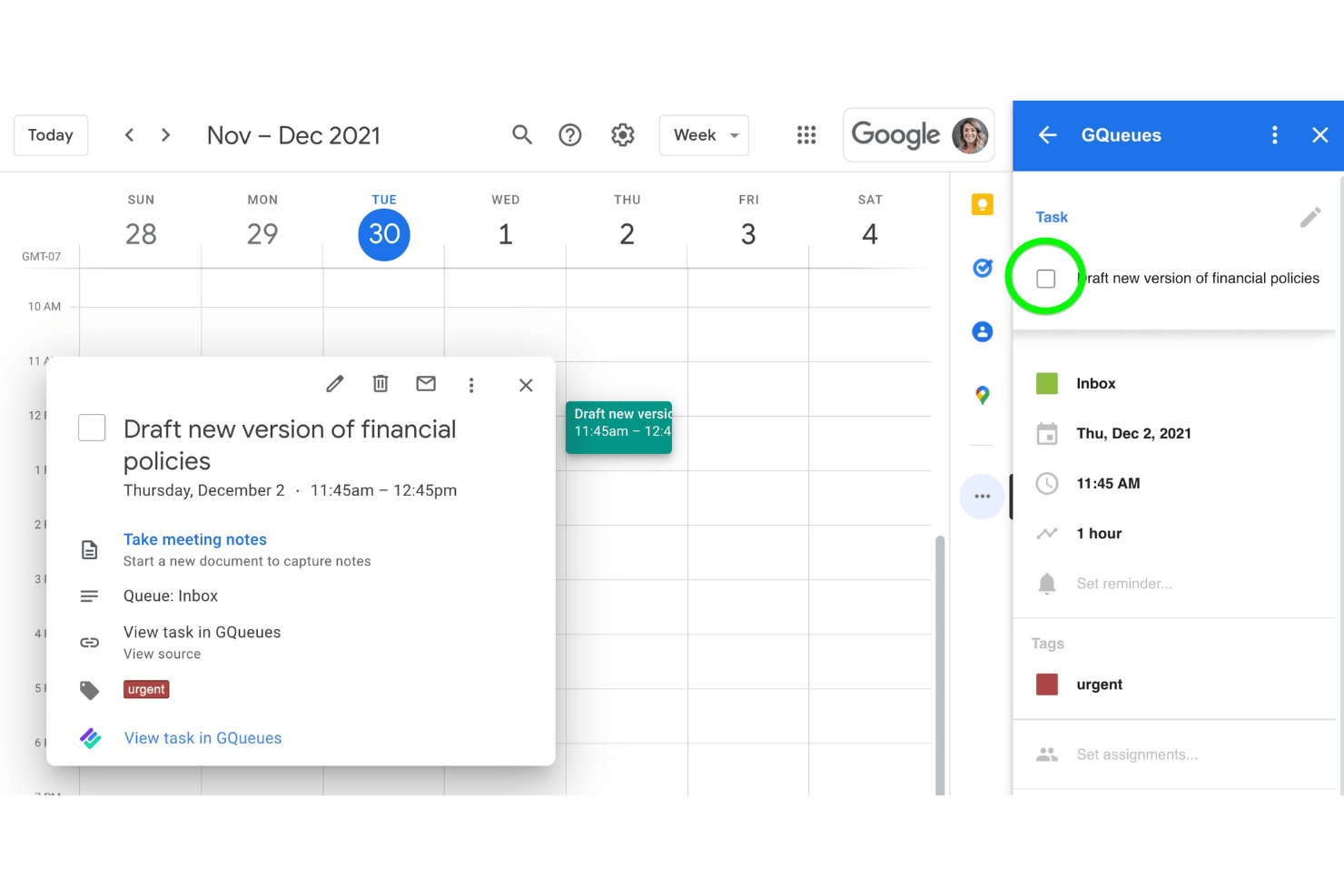Screen dimensions: 1344x896
Task: Click the Set assignments field
Action: [x=1137, y=754]
